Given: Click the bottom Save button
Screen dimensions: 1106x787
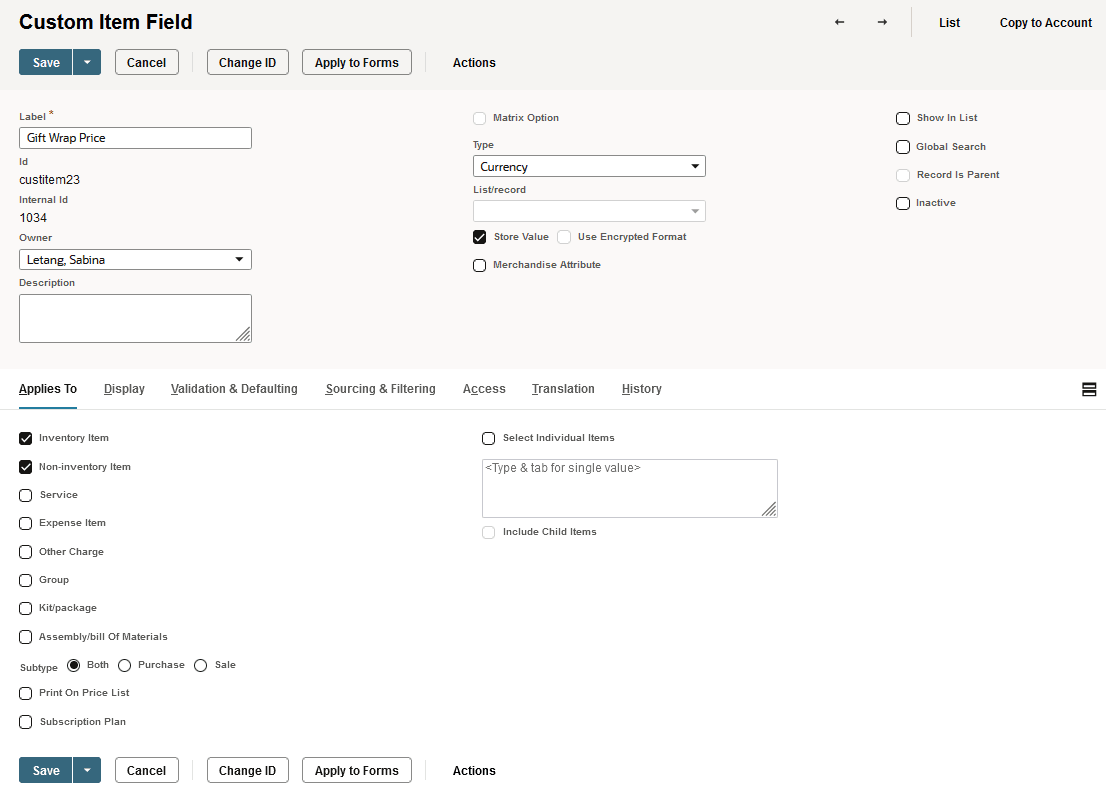Looking at the screenshot, I should click(46, 770).
